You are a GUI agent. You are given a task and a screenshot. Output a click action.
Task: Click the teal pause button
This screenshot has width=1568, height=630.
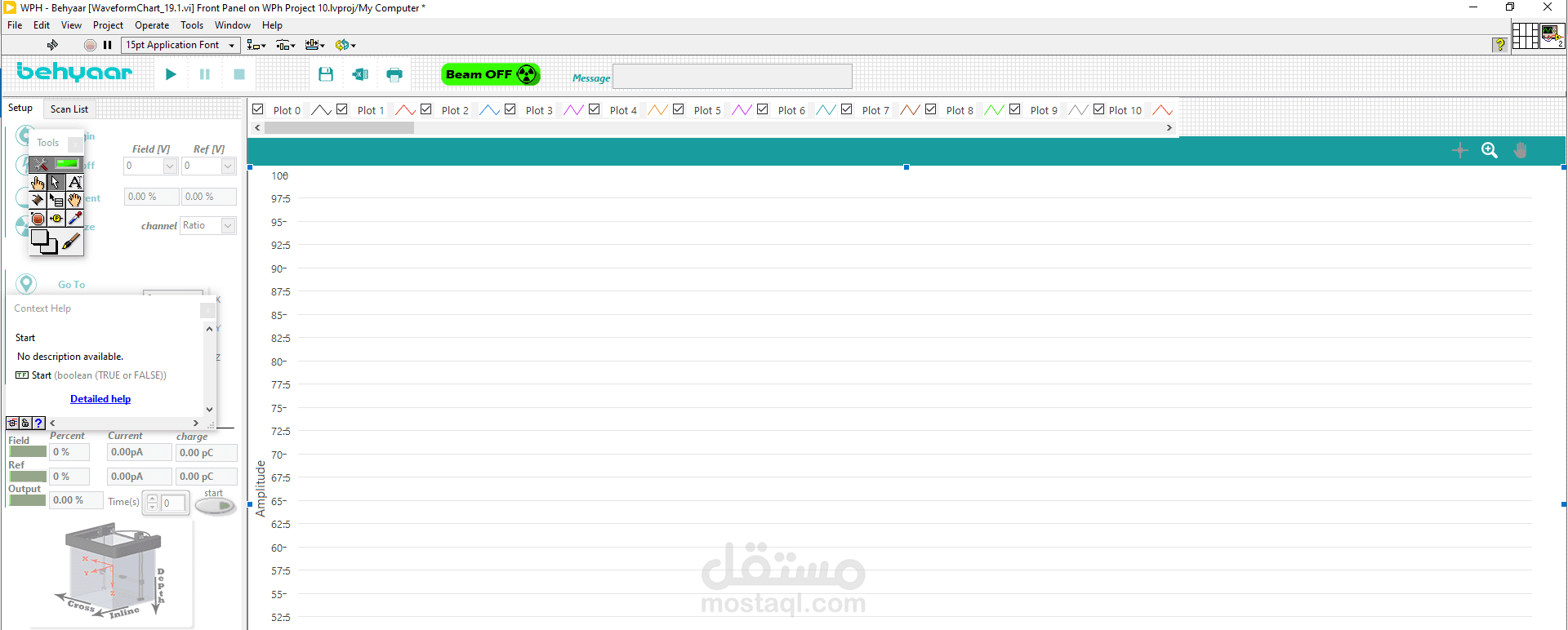[205, 74]
